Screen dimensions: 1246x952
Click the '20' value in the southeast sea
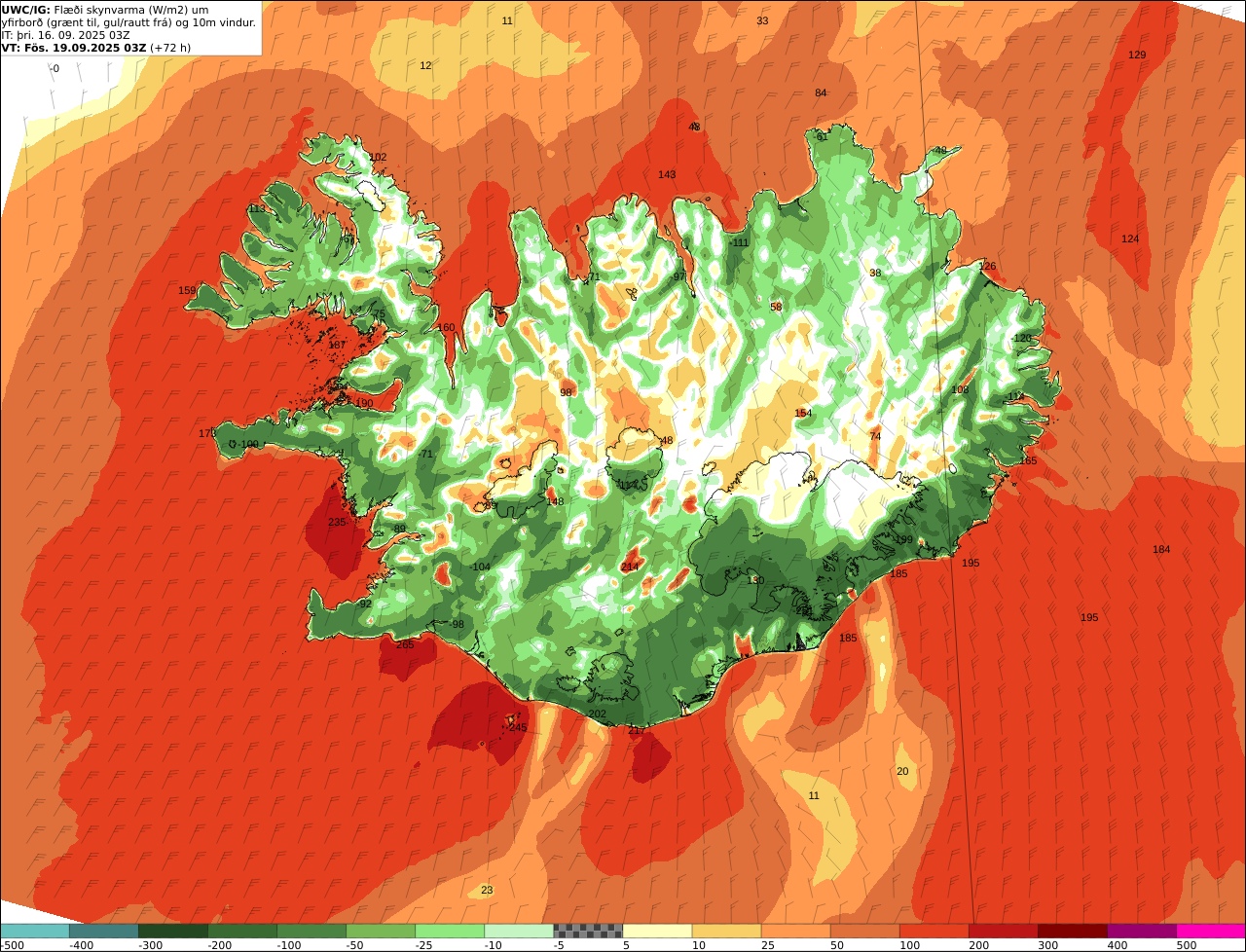902,772
